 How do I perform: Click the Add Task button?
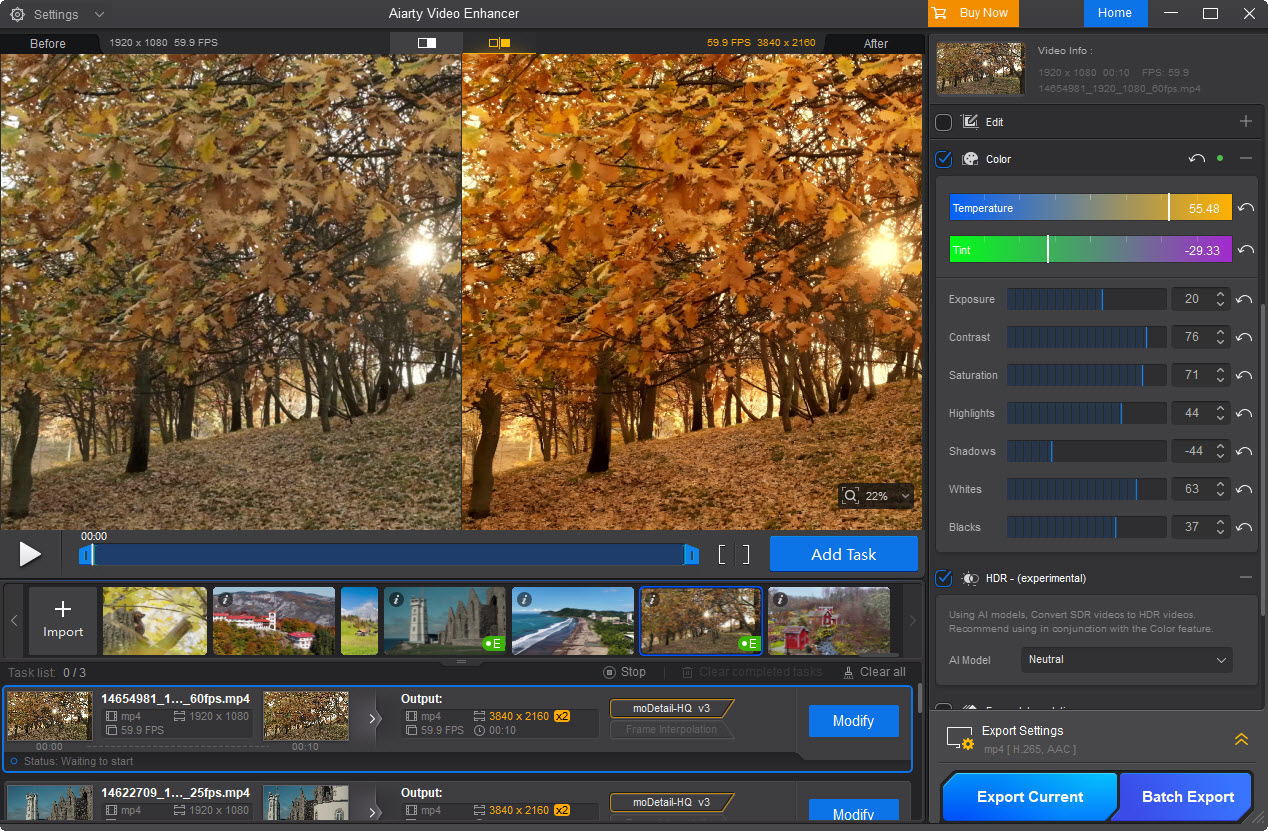coord(843,554)
